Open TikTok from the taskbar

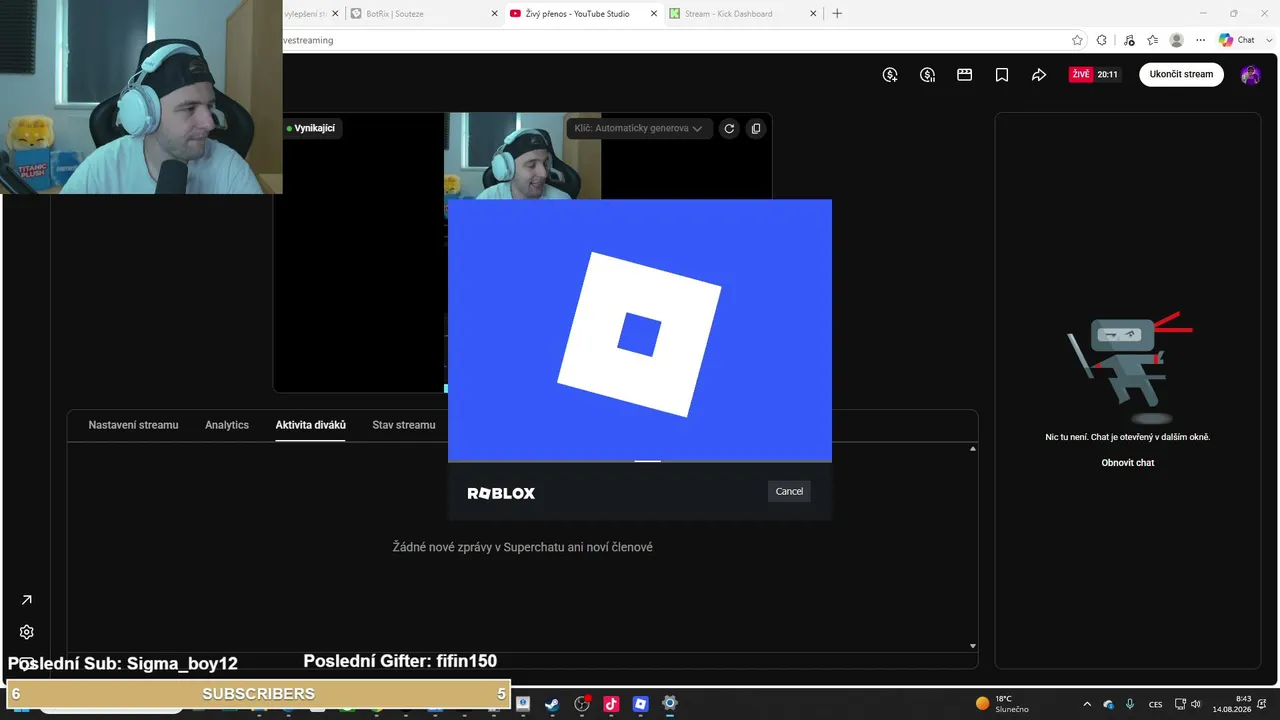click(611, 704)
